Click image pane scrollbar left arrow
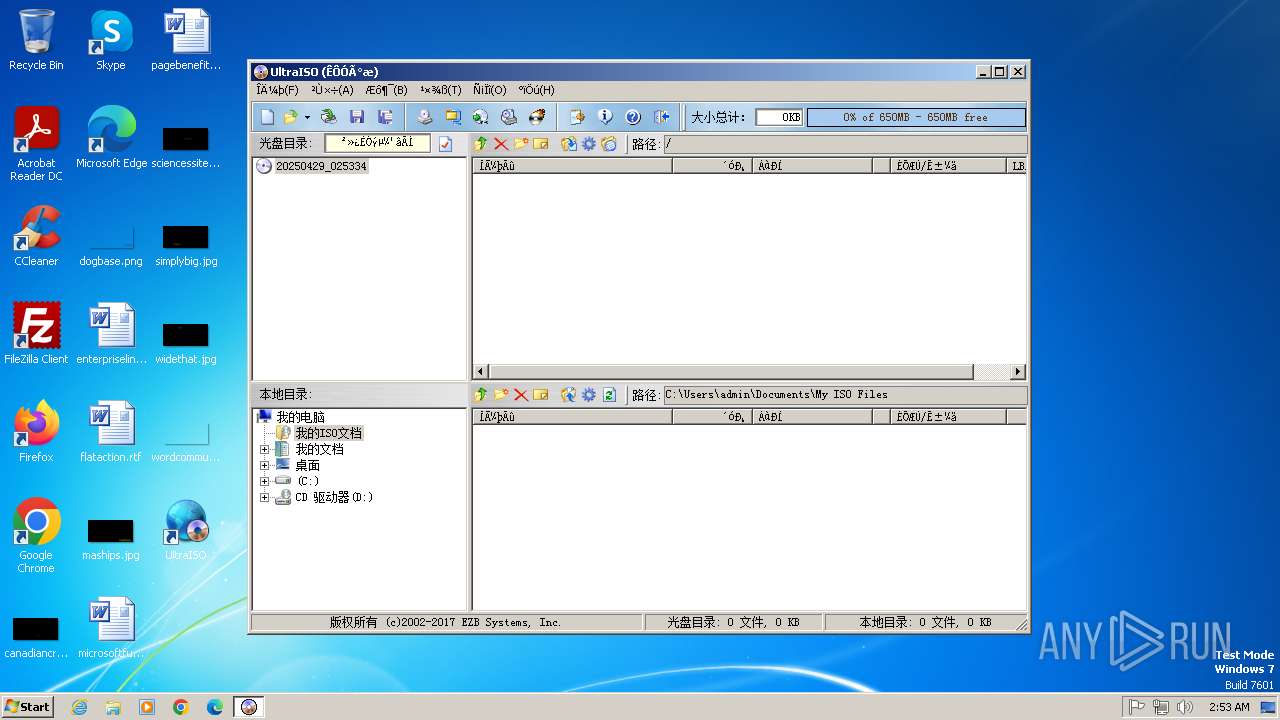 coord(481,372)
